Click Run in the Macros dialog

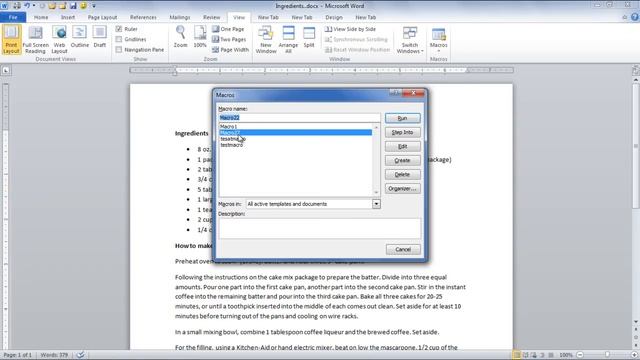(x=402, y=118)
